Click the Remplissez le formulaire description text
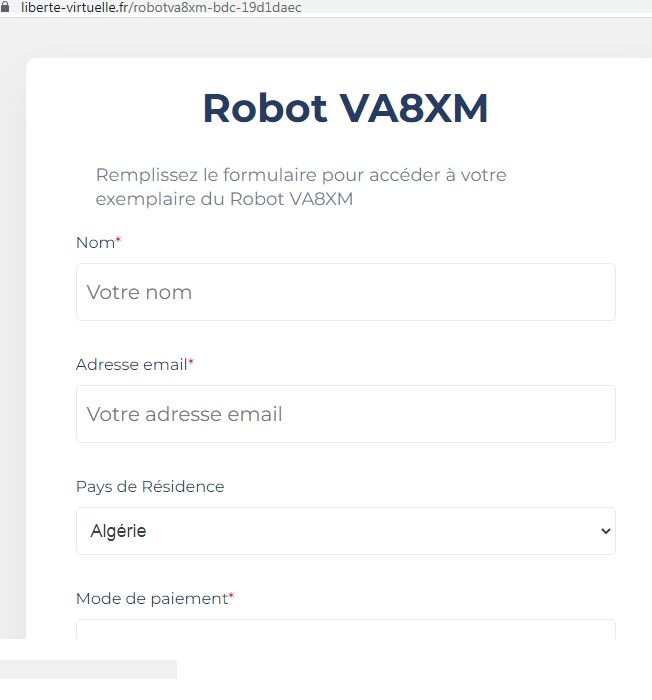The width and height of the screenshot is (652, 700). (x=301, y=187)
